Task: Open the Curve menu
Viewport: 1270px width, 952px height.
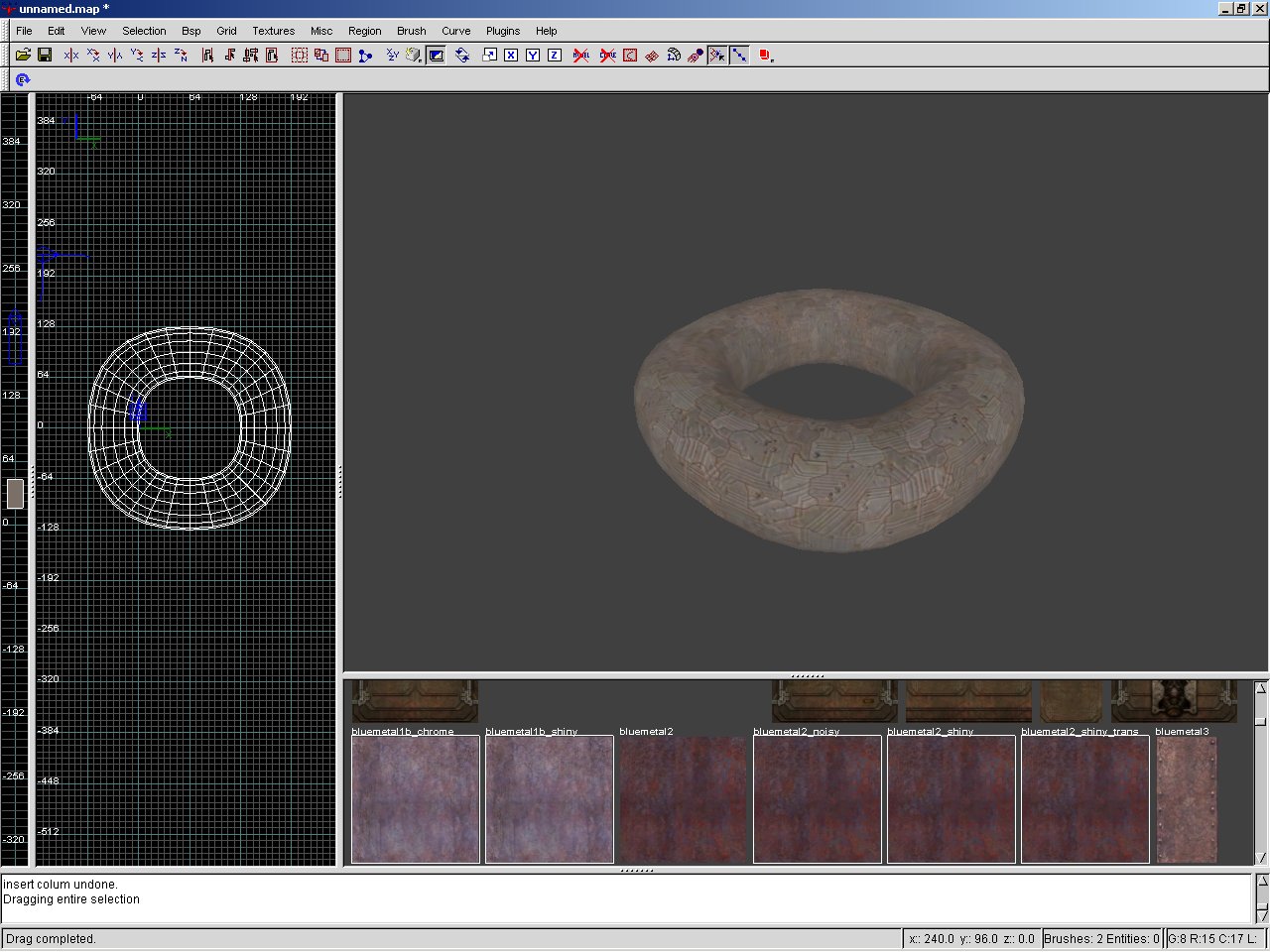Action: point(455,31)
